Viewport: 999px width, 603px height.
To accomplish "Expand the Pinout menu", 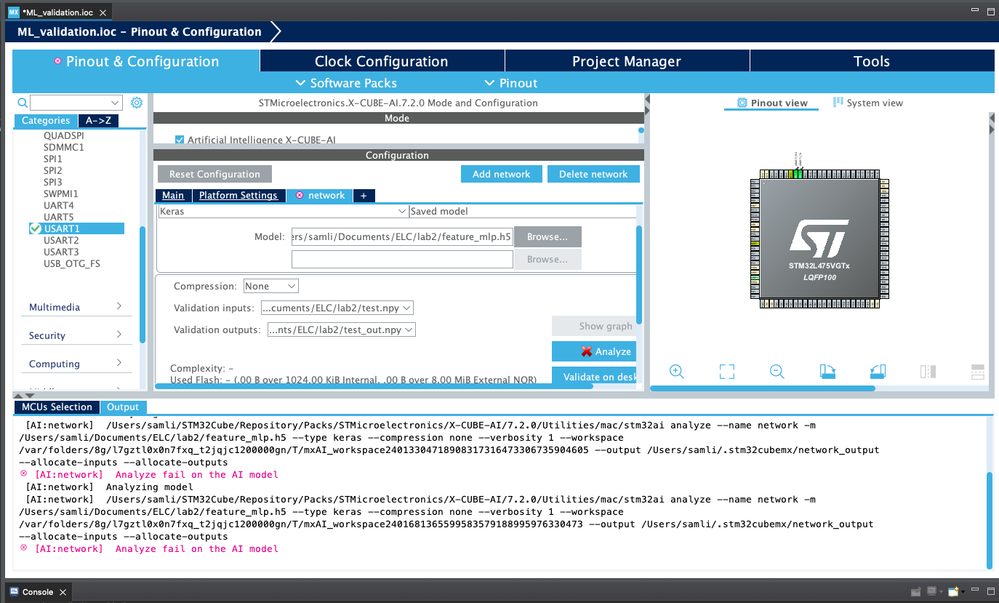I will pos(510,83).
